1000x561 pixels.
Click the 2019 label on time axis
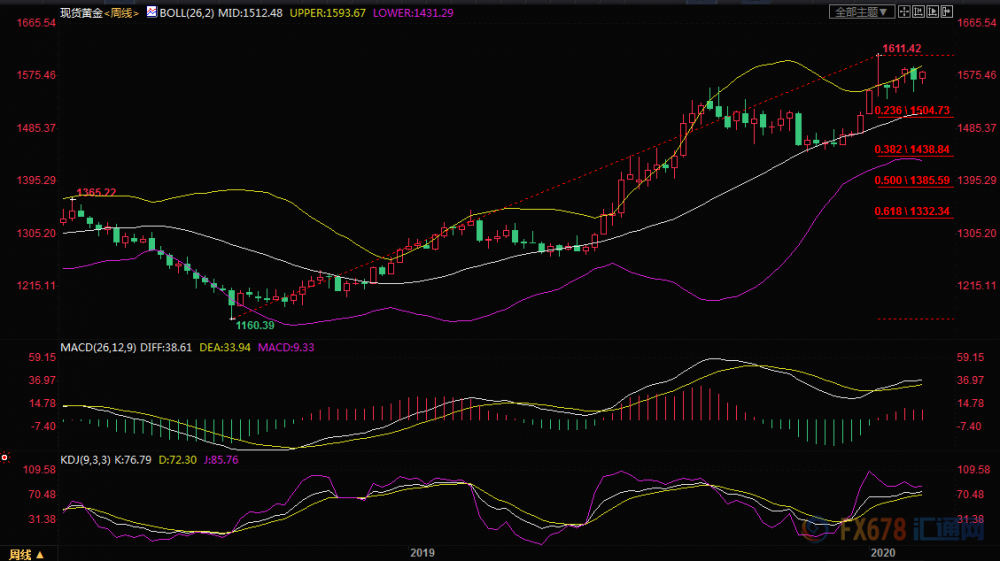tap(422, 553)
